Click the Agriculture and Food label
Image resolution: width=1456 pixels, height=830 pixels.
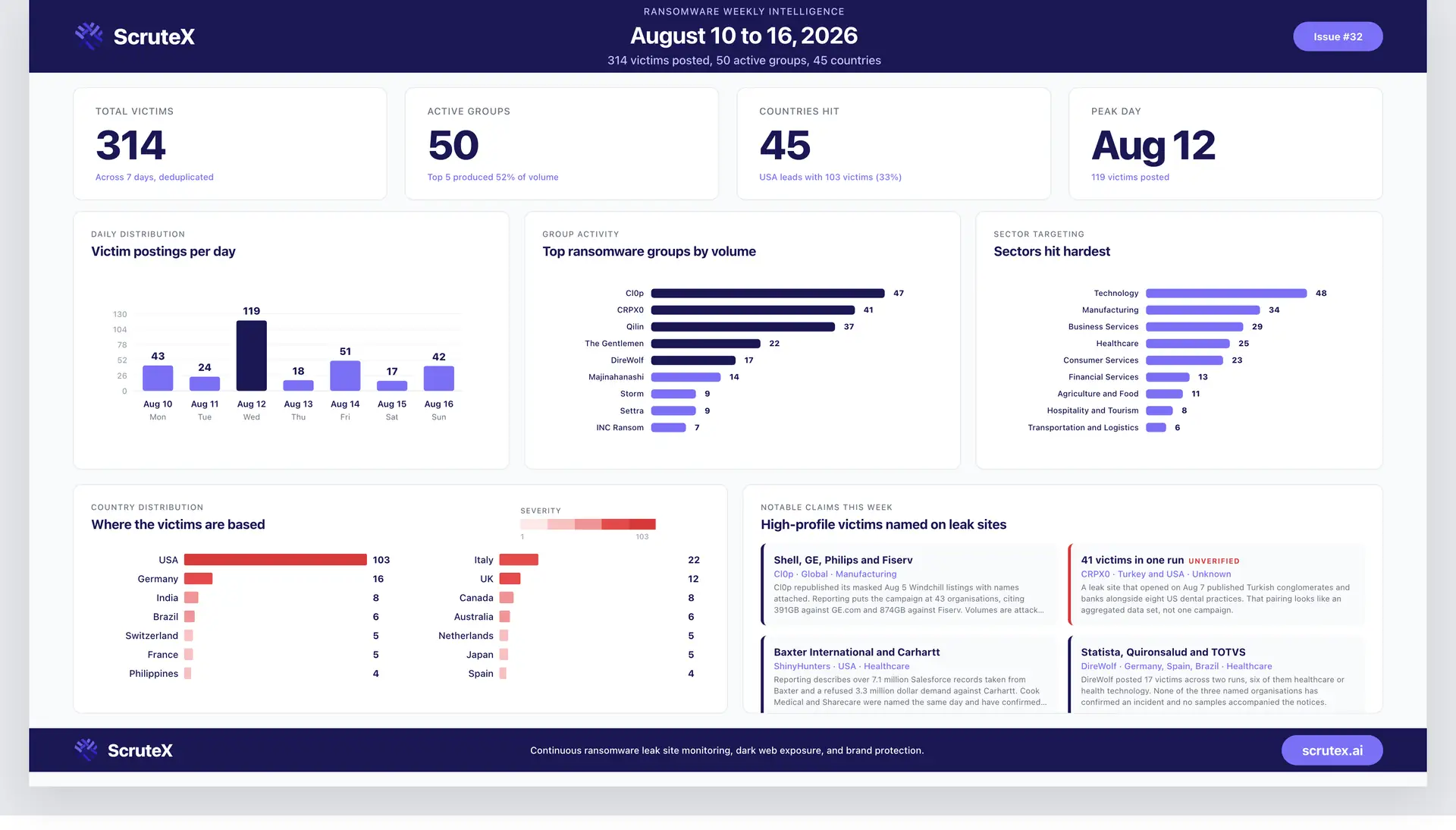[1098, 394]
